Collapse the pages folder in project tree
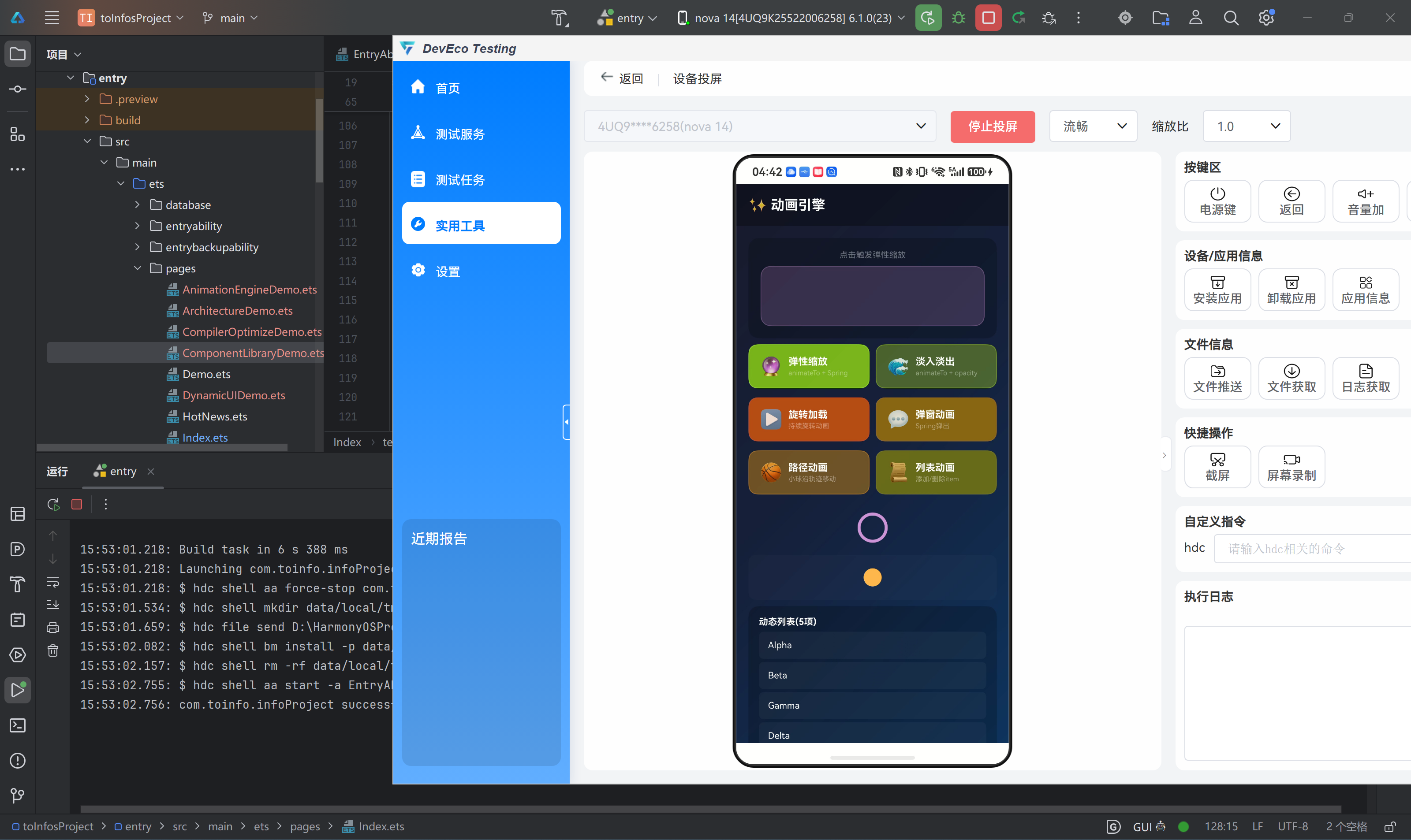 138,268
